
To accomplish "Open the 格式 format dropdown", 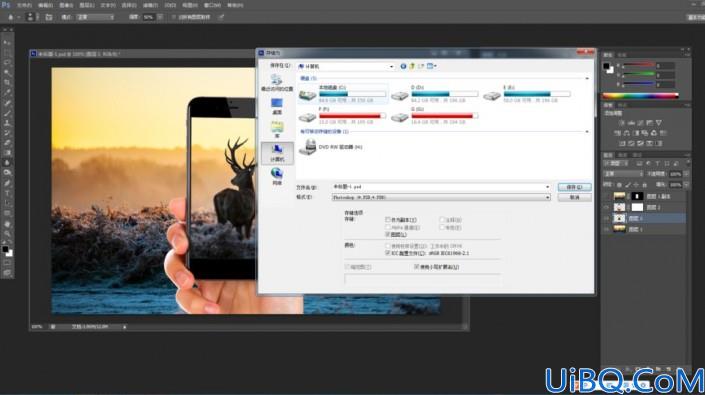I will click(441, 197).
